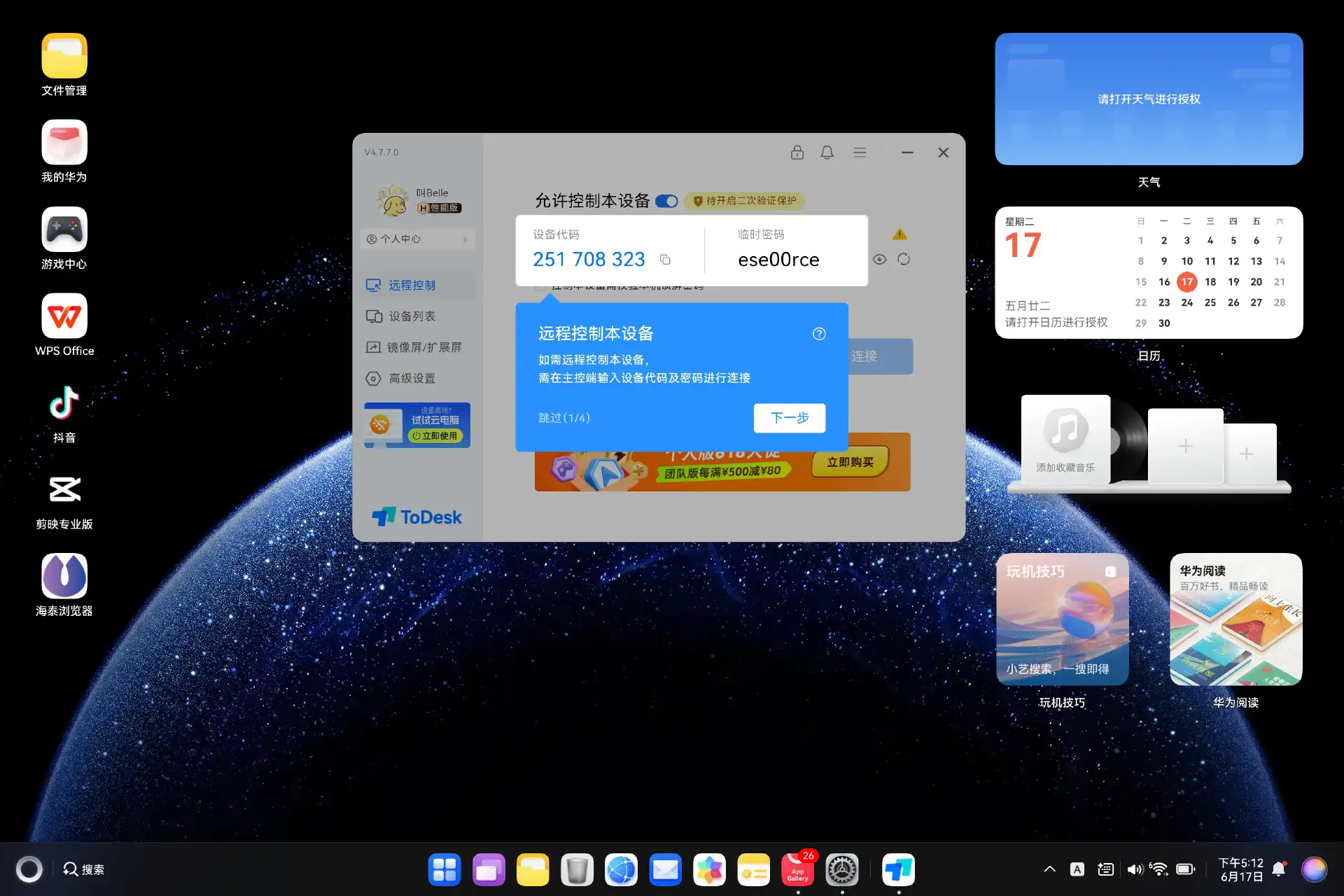The height and width of the screenshot is (896, 1344).
Task: Show temporary password with eye icon
Action: [880, 260]
